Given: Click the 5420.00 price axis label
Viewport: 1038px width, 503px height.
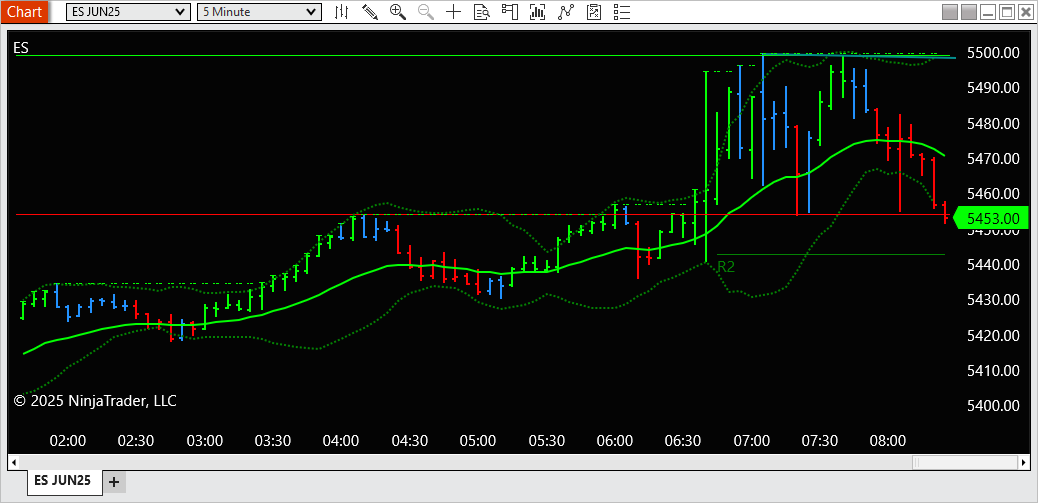Looking at the screenshot, I should click(x=992, y=336).
